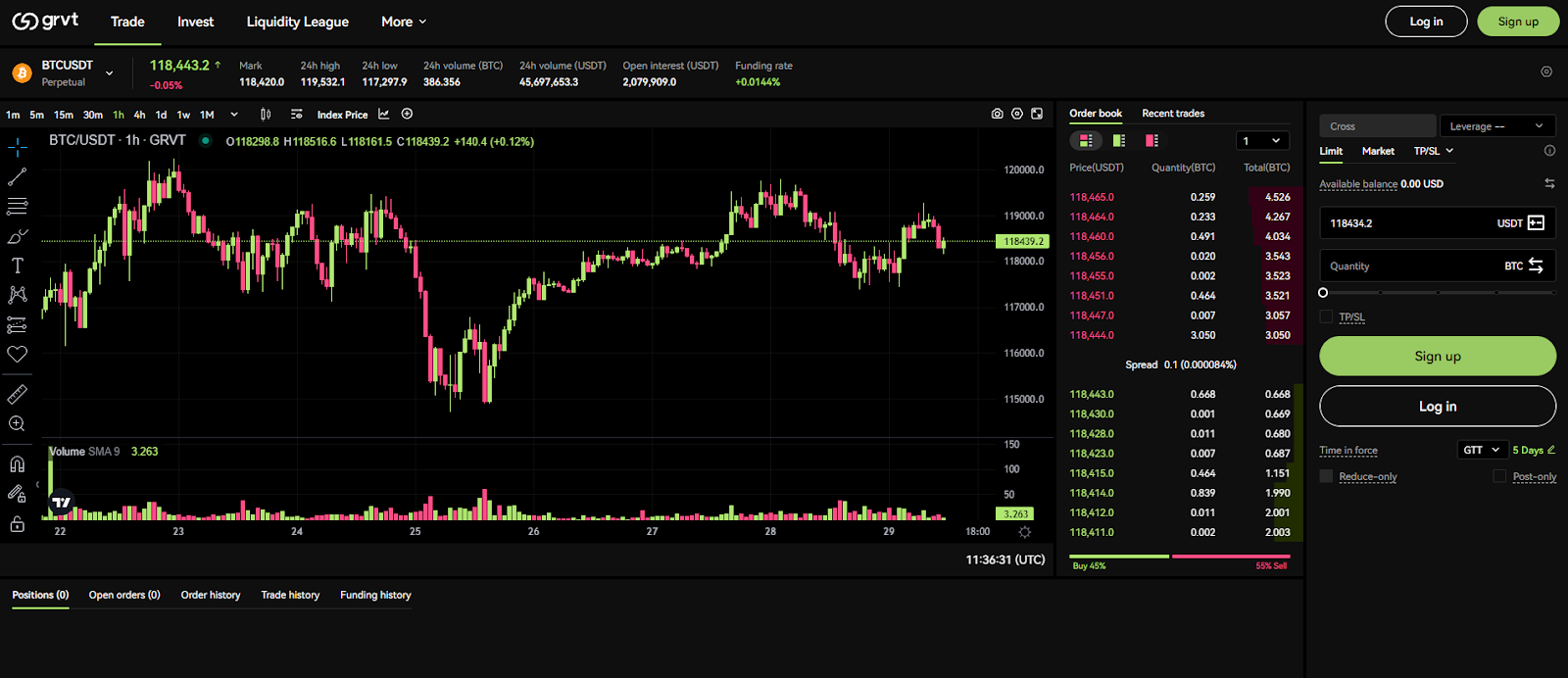
Task: Open the prediction and measurement tools
Action: pos(17,324)
